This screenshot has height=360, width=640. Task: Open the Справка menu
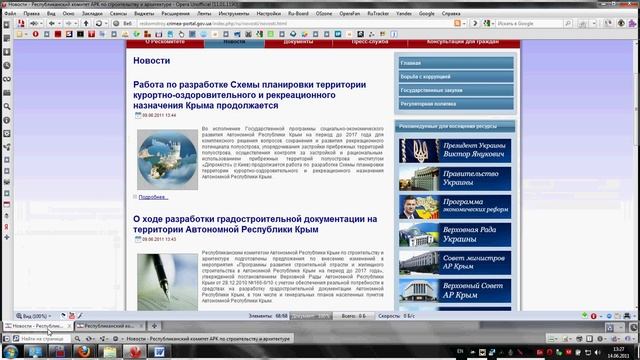451,13
